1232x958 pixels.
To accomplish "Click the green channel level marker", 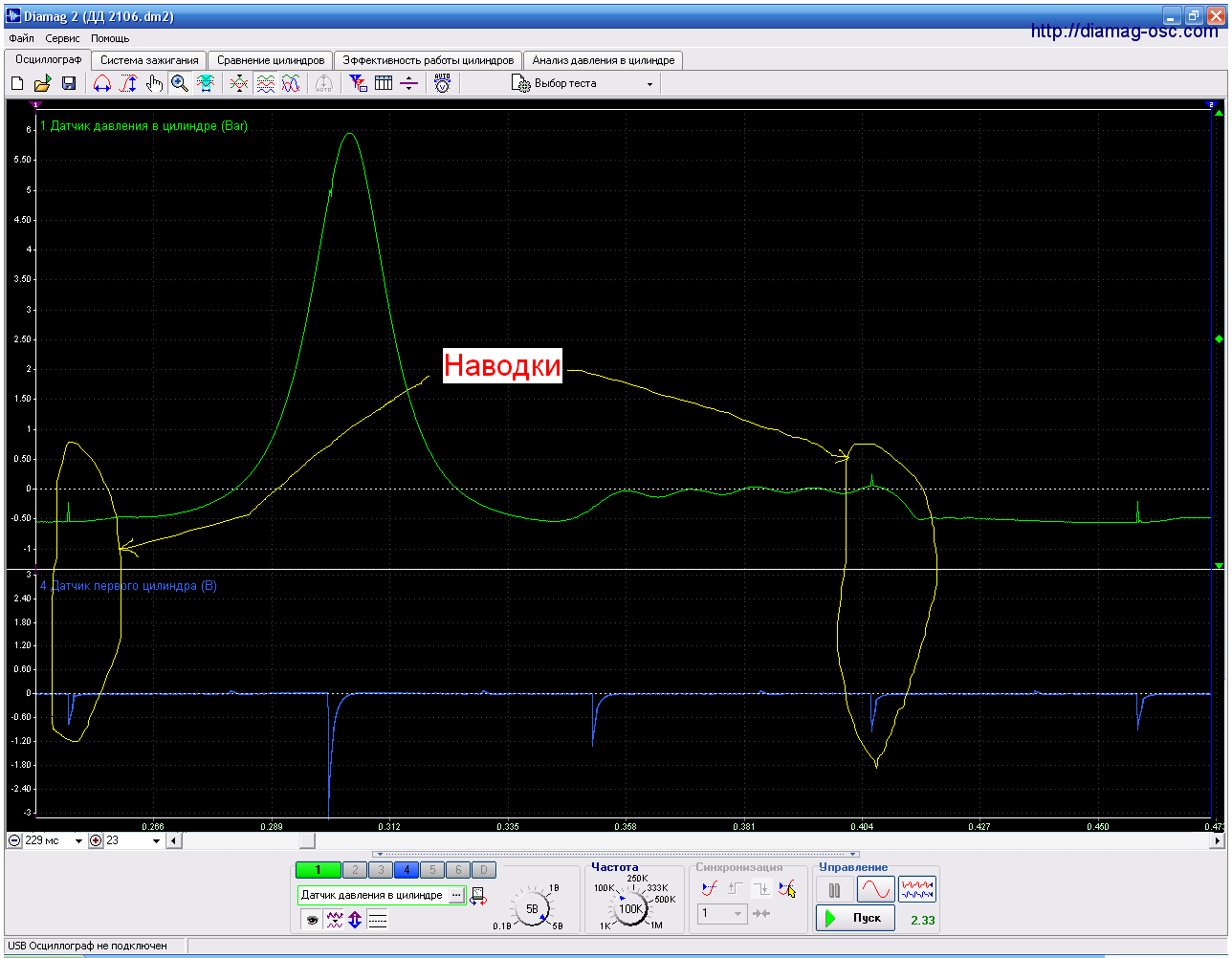I will (x=1219, y=339).
